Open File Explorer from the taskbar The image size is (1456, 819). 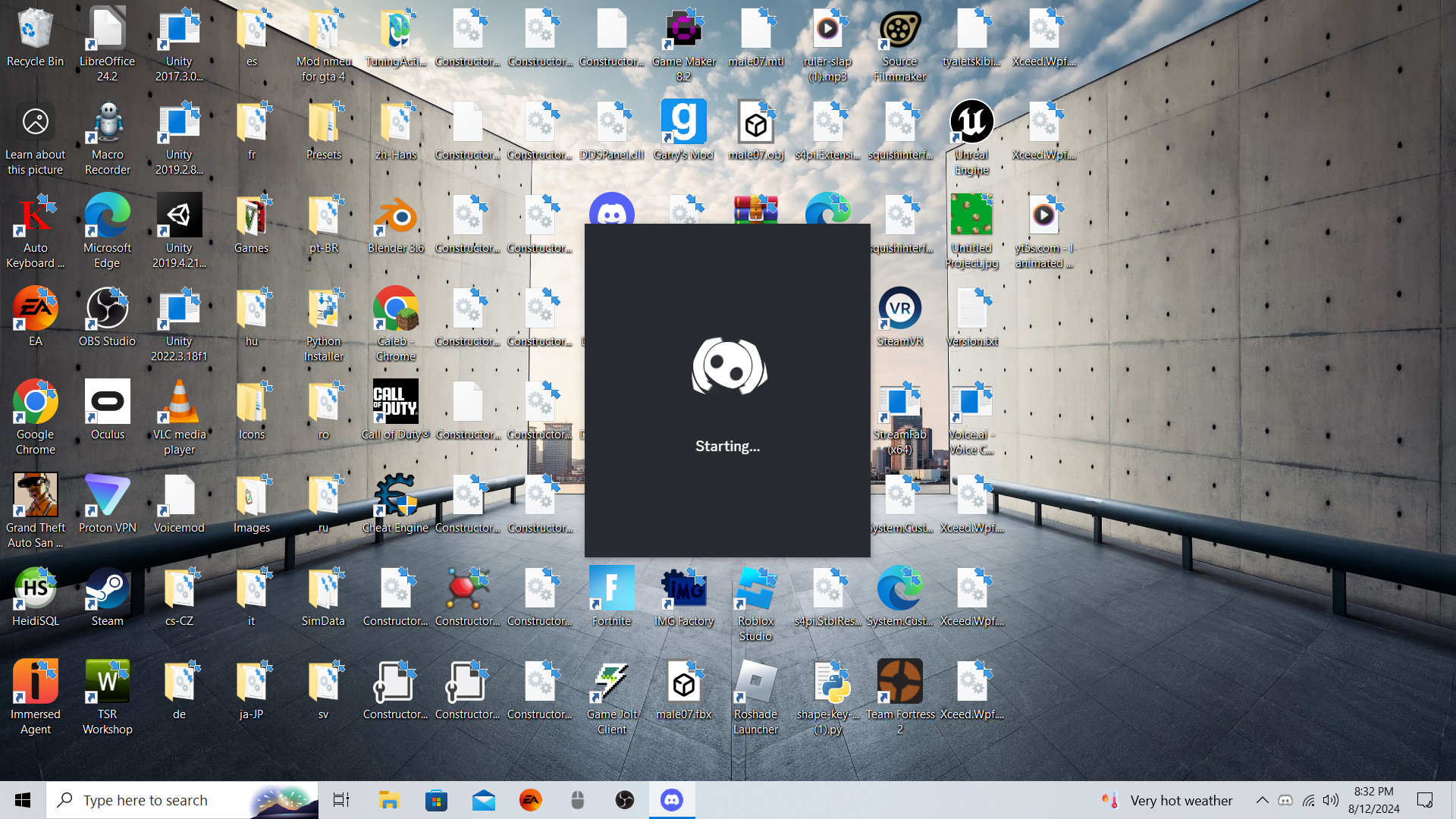tap(389, 800)
